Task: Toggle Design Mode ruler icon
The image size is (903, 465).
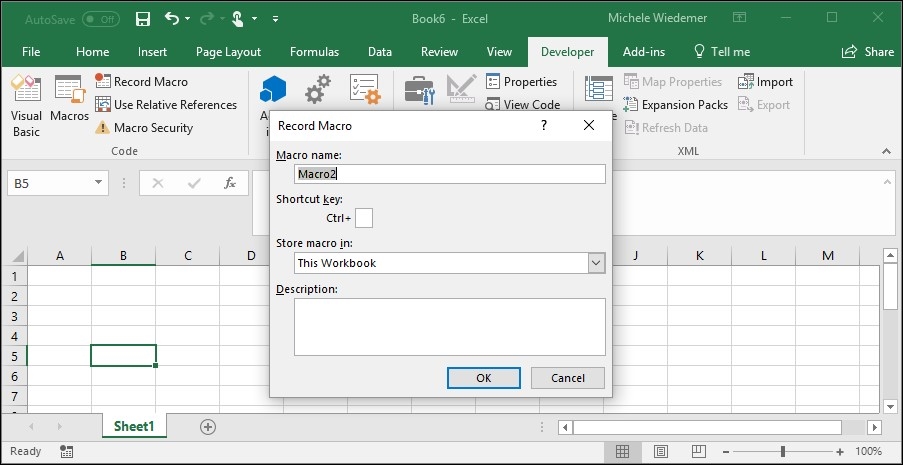Action: click(x=461, y=89)
